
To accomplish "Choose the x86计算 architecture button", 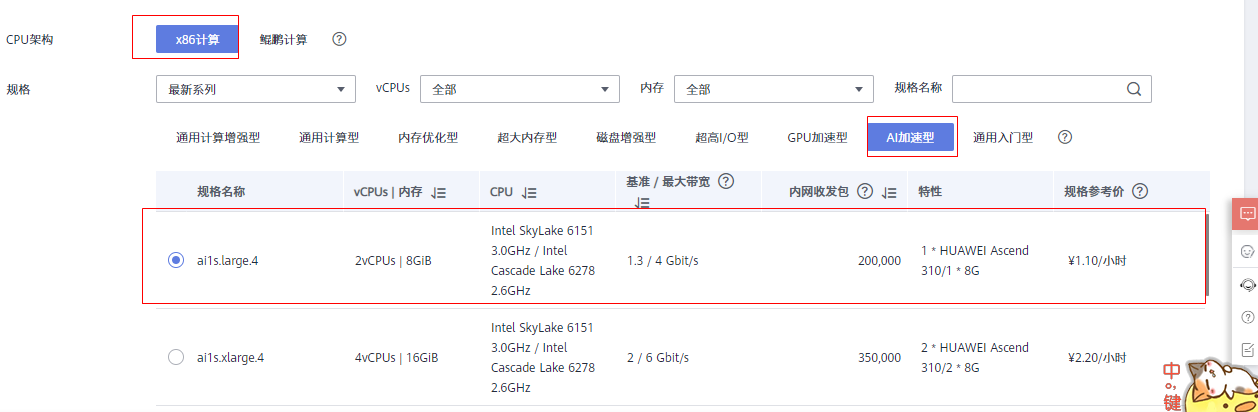I will (196, 40).
